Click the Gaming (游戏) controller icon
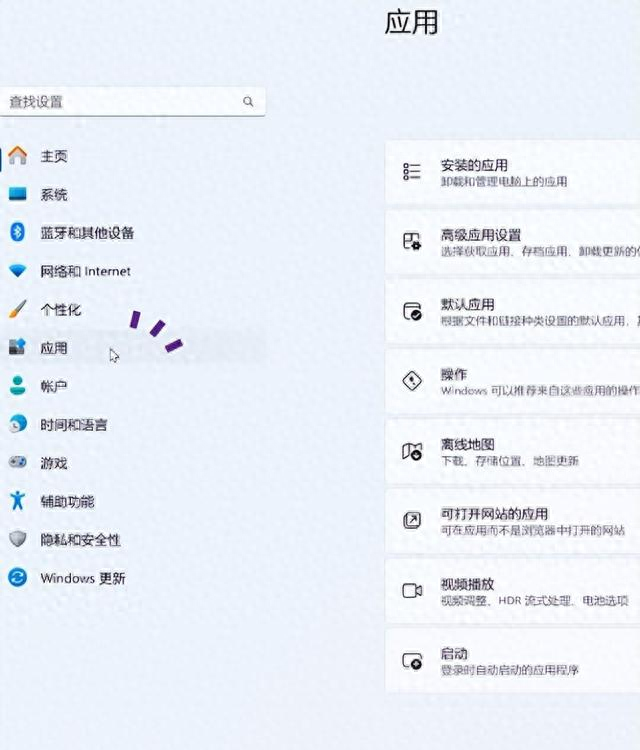 18,462
